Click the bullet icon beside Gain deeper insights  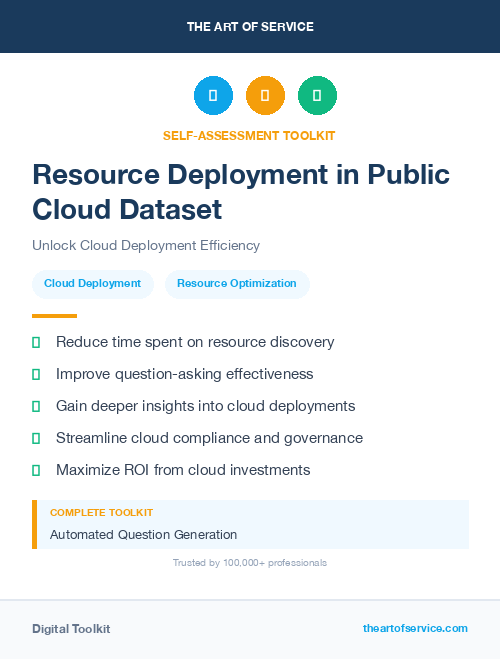(36, 406)
